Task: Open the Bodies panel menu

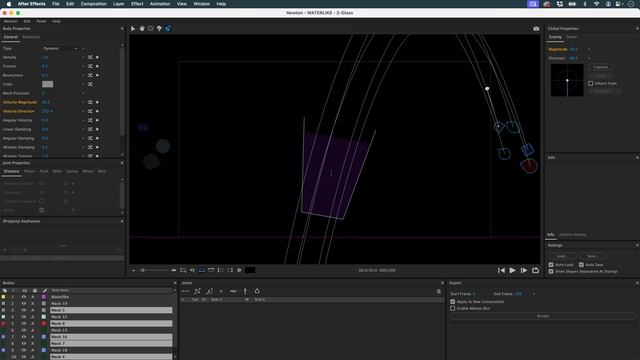Action: pos(175,283)
